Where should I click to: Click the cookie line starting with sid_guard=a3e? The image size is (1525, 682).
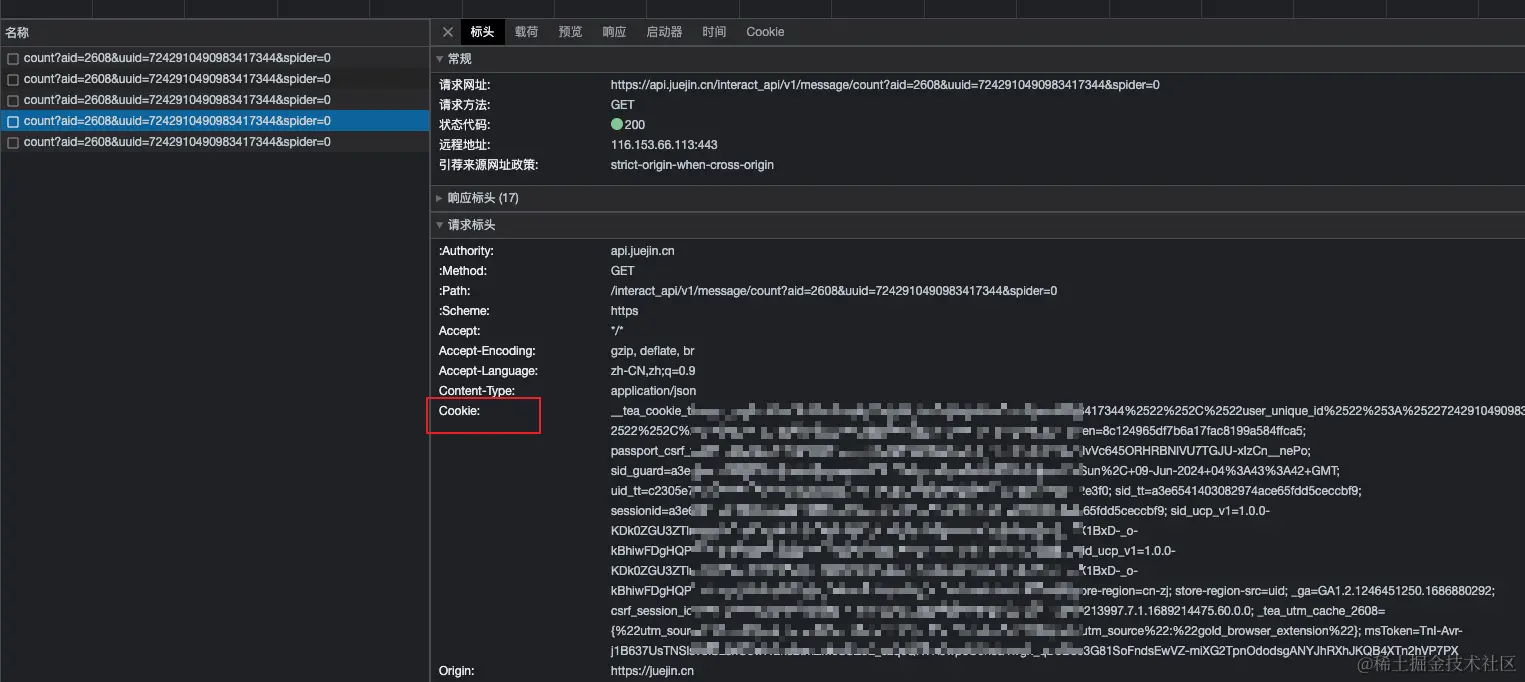975,471
